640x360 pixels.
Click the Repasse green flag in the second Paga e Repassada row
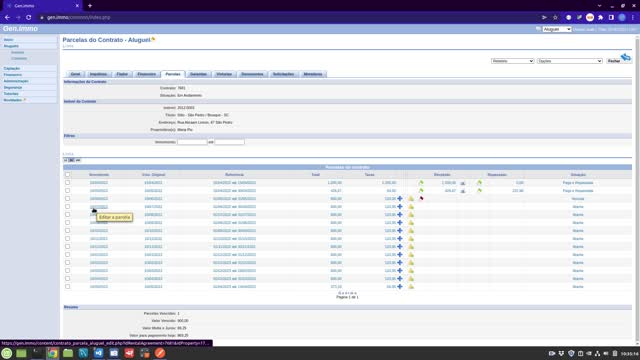[x=479, y=191]
